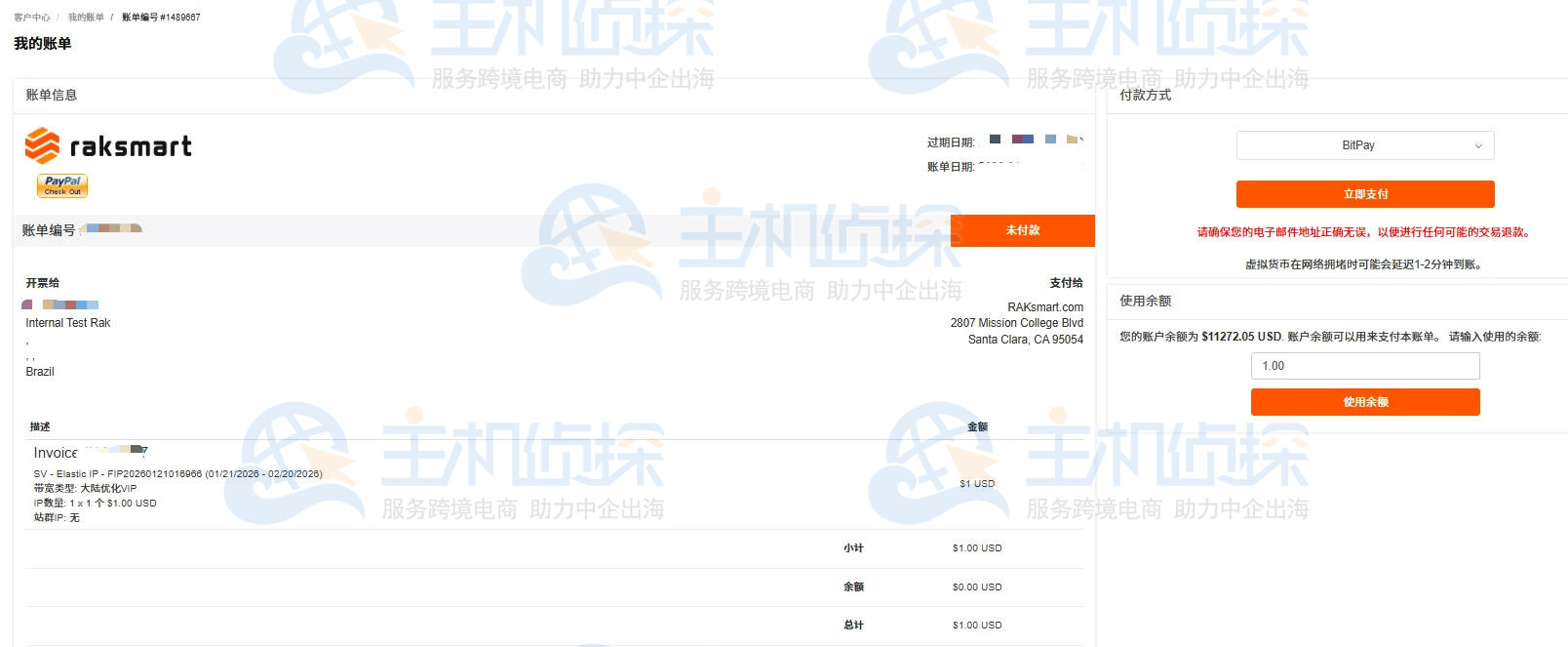Click the 2807 Mission College Blvd address
The width and height of the screenshot is (1568, 647).
[x=1017, y=323]
